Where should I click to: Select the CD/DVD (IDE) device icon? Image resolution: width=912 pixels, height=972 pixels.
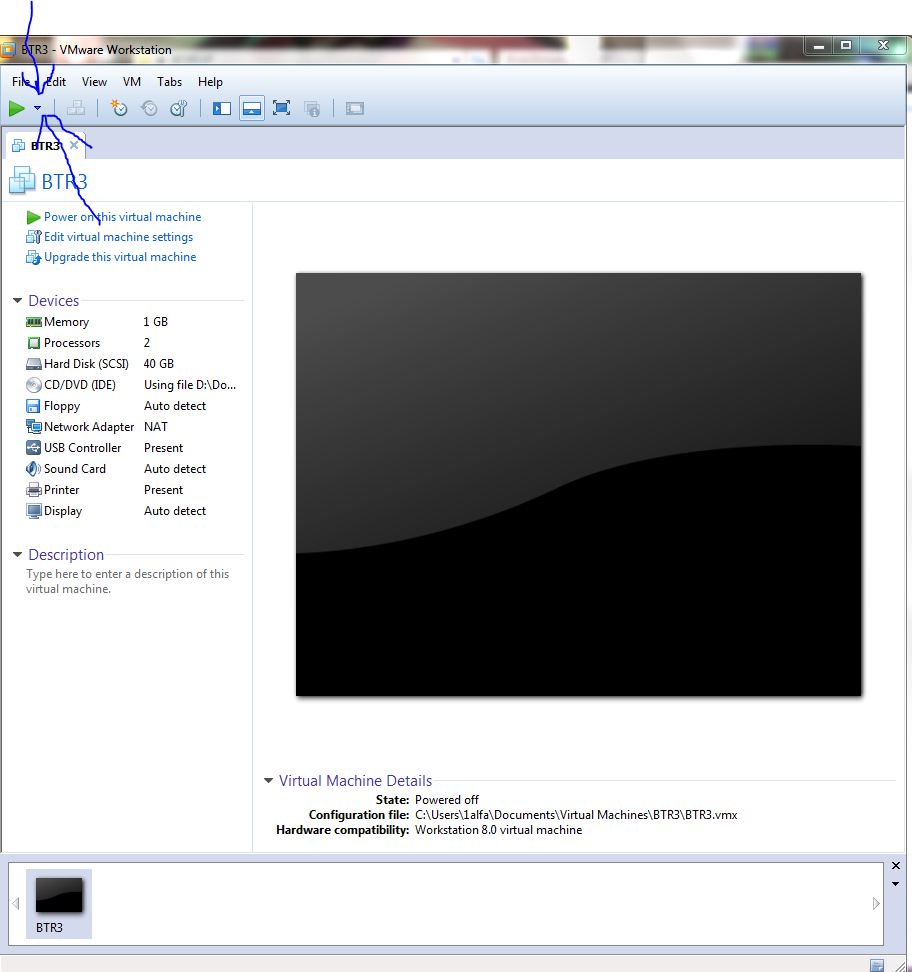[33, 385]
